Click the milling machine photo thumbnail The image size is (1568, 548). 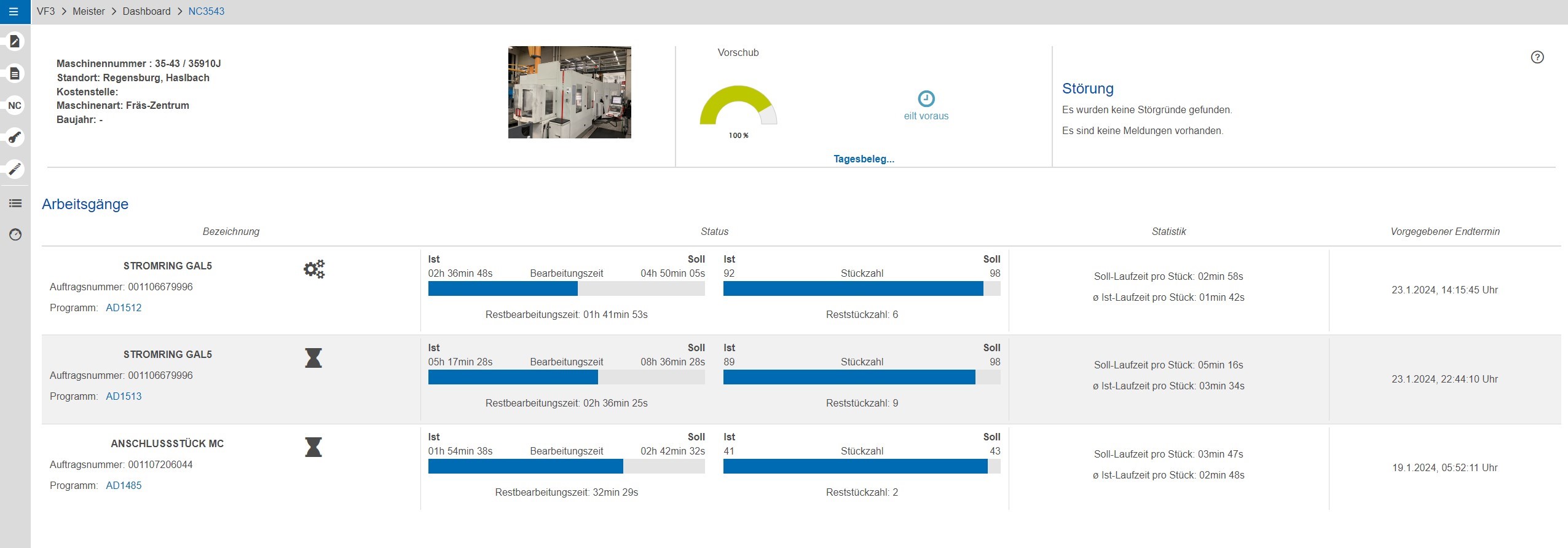pyautogui.click(x=569, y=92)
